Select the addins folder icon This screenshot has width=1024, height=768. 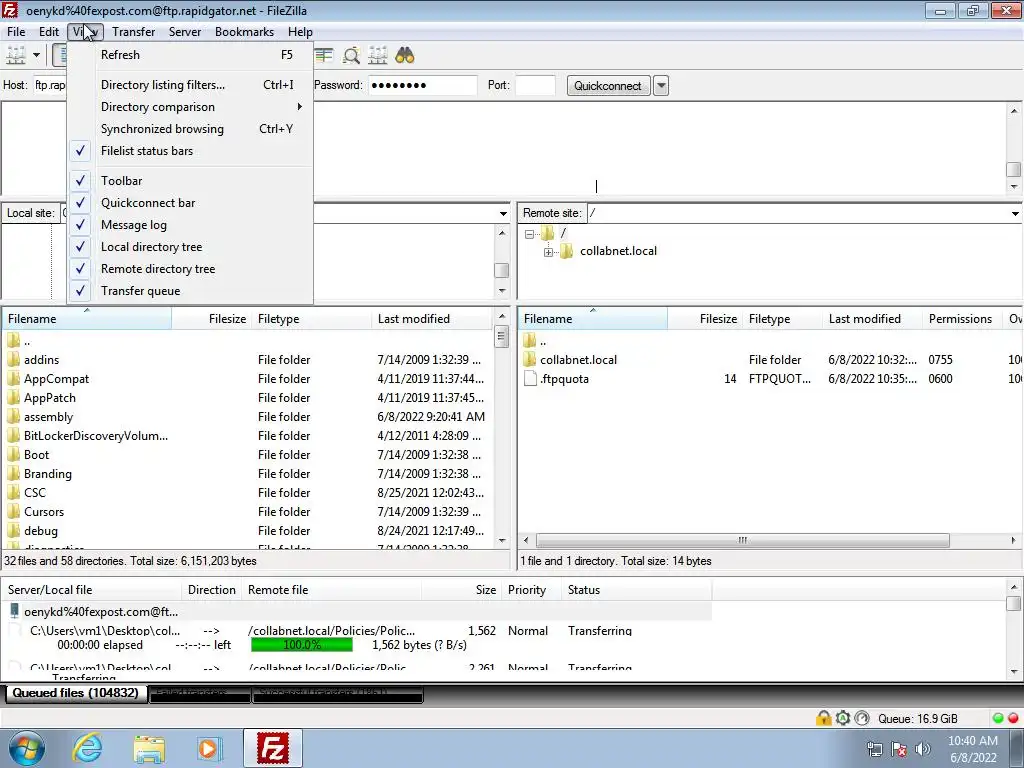pyautogui.click(x=13, y=359)
